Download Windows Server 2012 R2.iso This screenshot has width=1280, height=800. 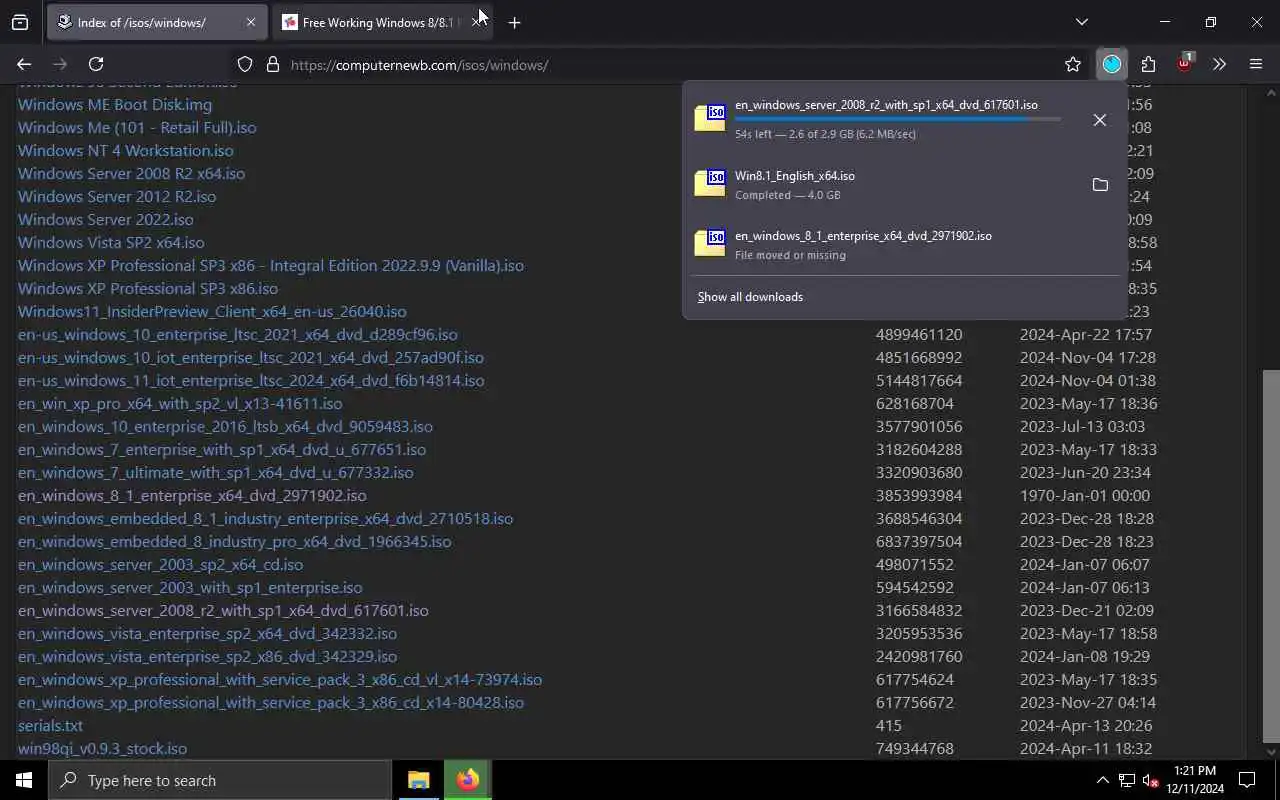click(x=117, y=196)
